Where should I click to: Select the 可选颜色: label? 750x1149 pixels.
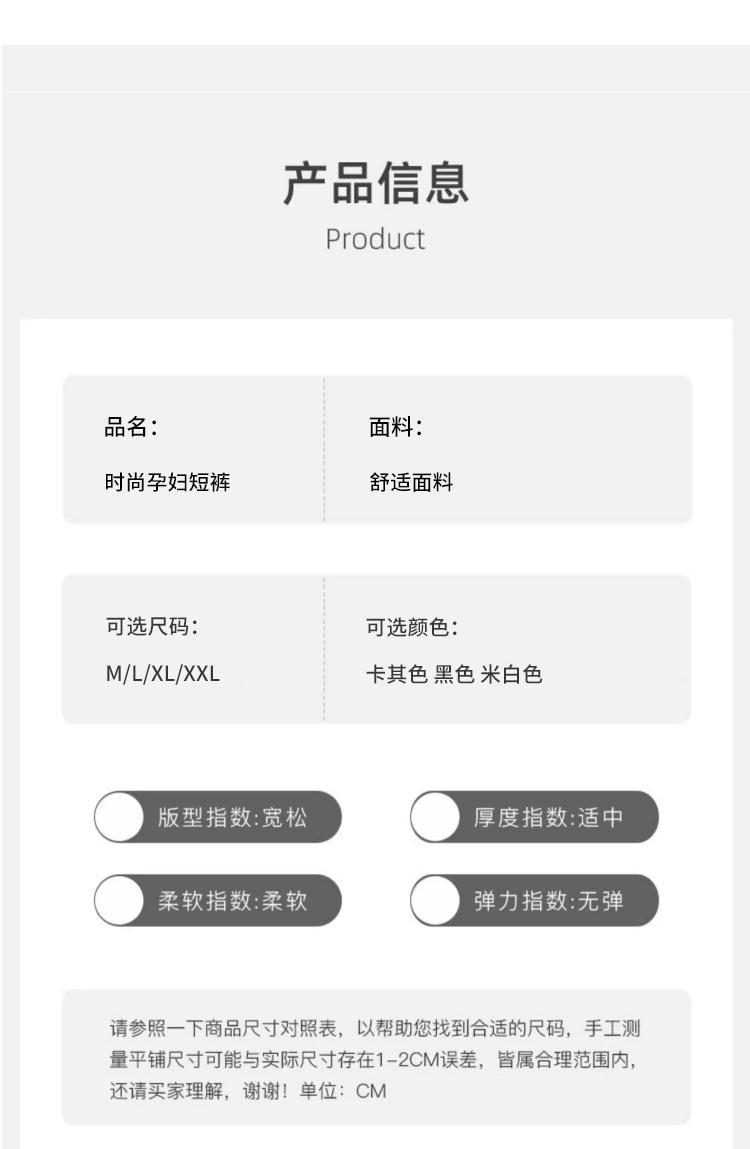coord(412,627)
